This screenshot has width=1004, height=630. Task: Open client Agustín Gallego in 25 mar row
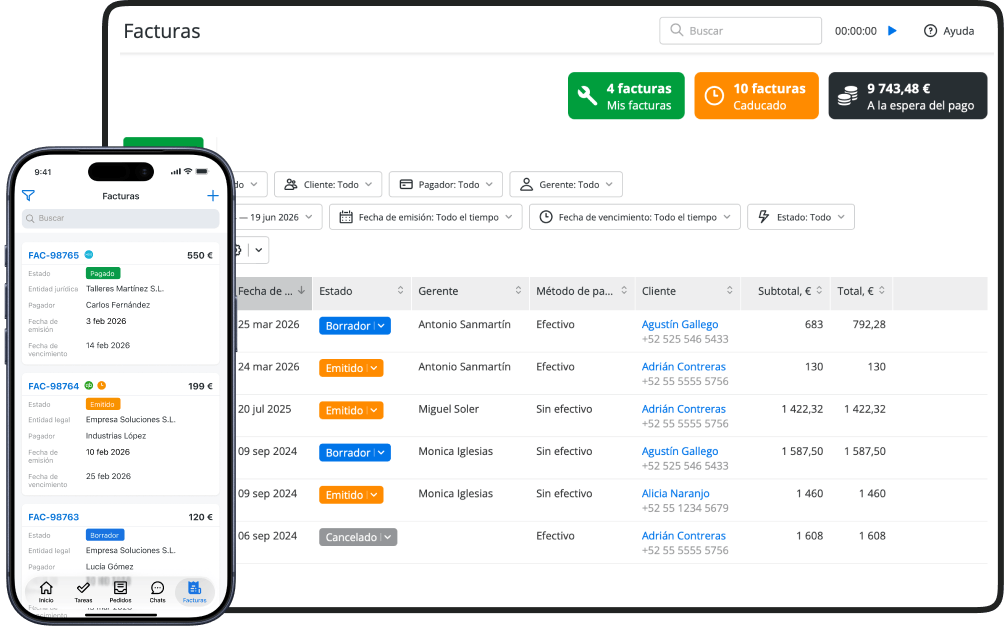tap(679, 325)
